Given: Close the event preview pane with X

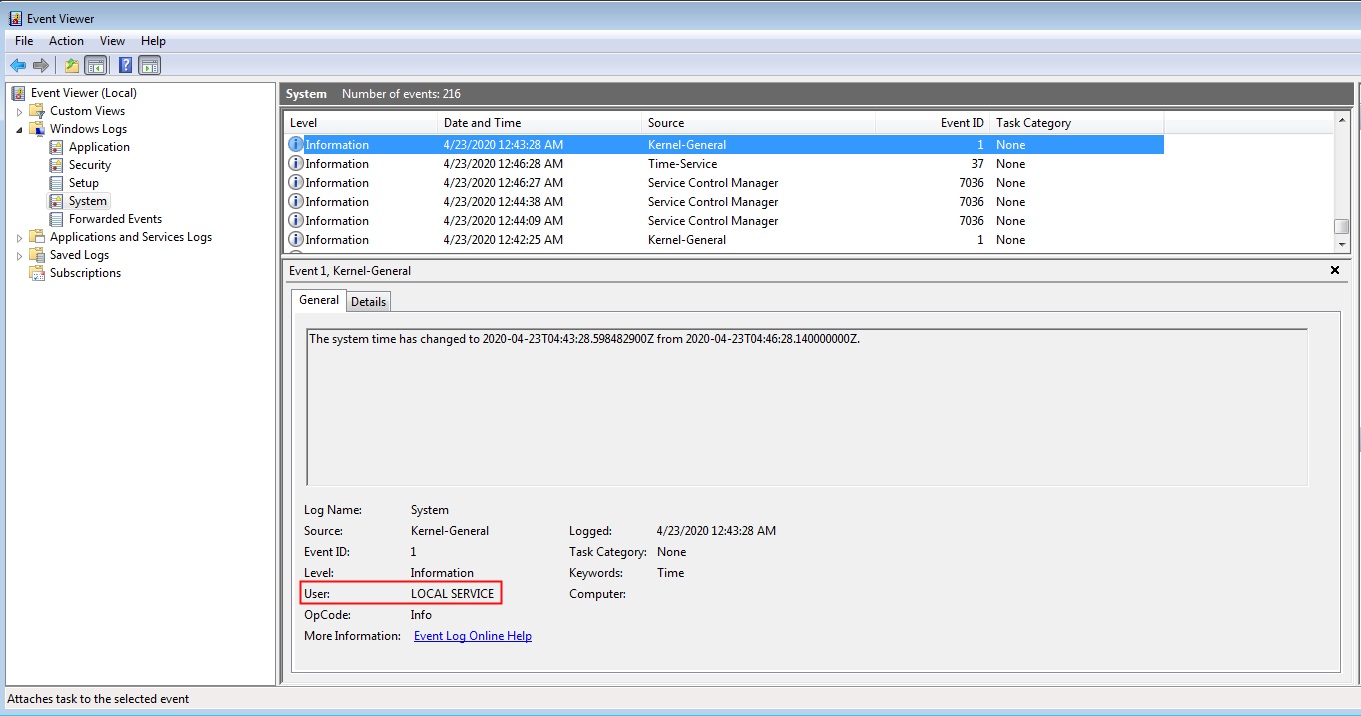Looking at the screenshot, I should (x=1335, y=271).
